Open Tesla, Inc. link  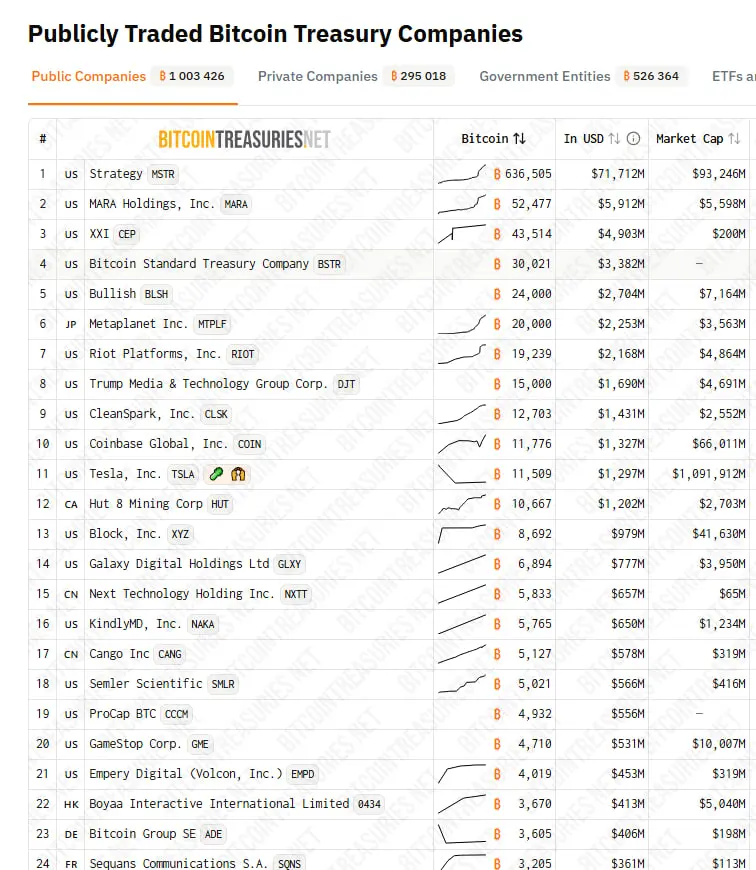125,474
